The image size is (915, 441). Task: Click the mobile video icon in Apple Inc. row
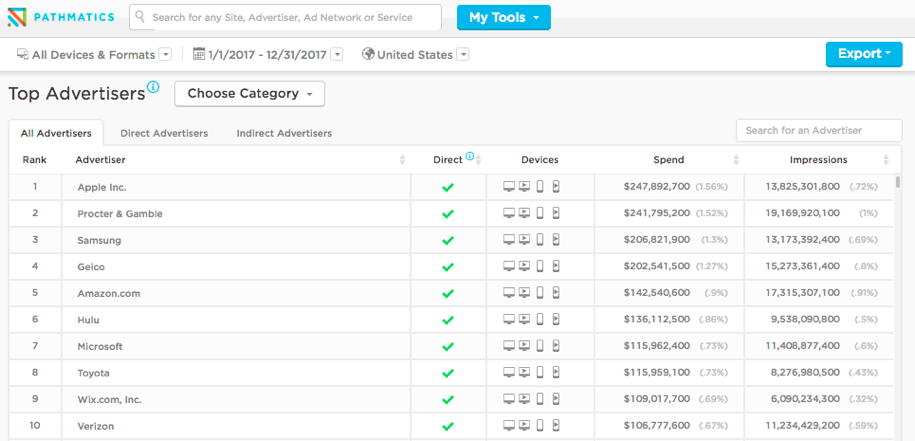tap(556, 187)
